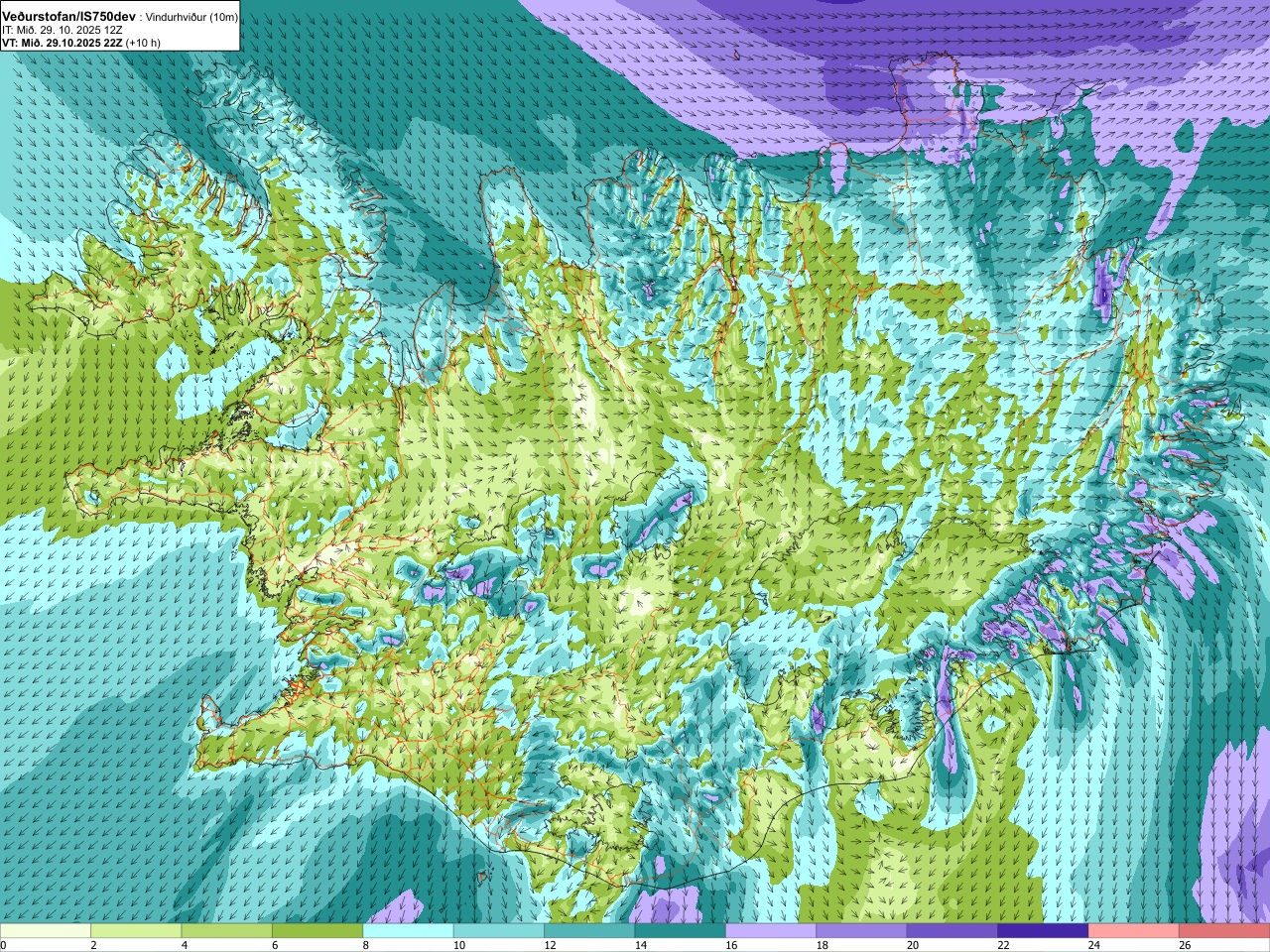
Task: Click the pink 24–26 legend swatch
Action: click(x=1134, y=931)
